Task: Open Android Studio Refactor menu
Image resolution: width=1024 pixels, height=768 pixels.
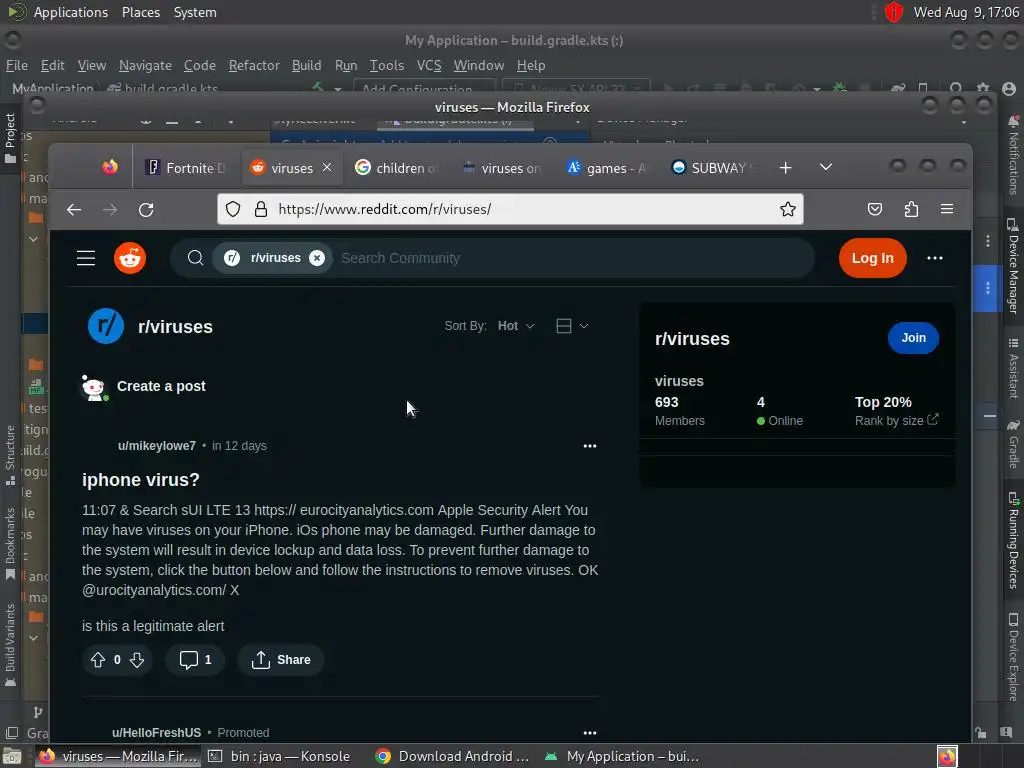Action: (254, 65)
